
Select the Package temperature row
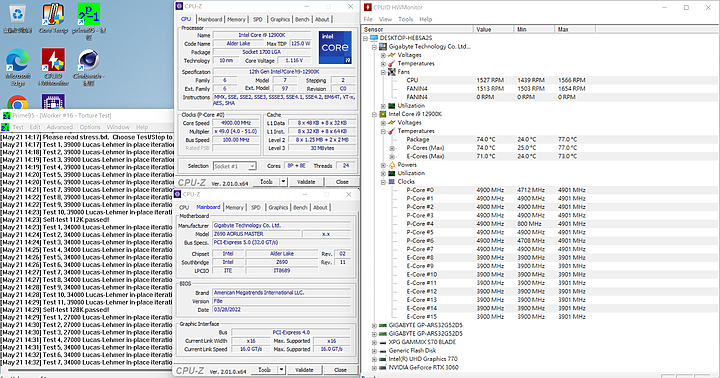(x=540, y=140)
